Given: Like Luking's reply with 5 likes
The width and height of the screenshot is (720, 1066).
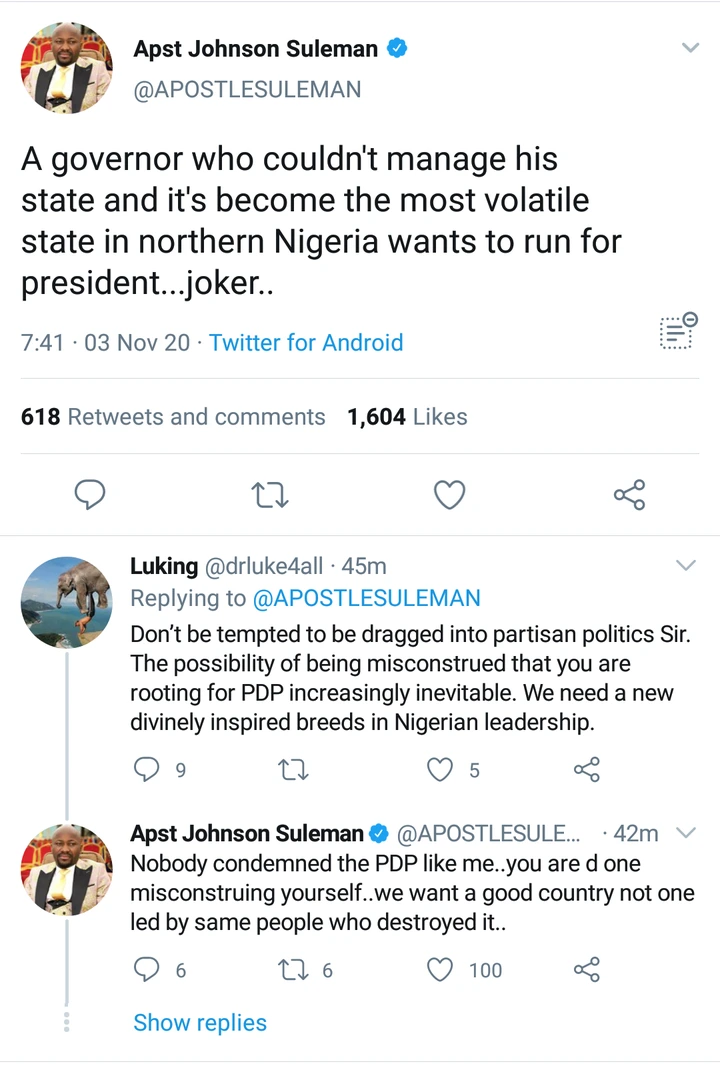Looking at the screenshot, I should pyautogui.click(x=441, y=769).
